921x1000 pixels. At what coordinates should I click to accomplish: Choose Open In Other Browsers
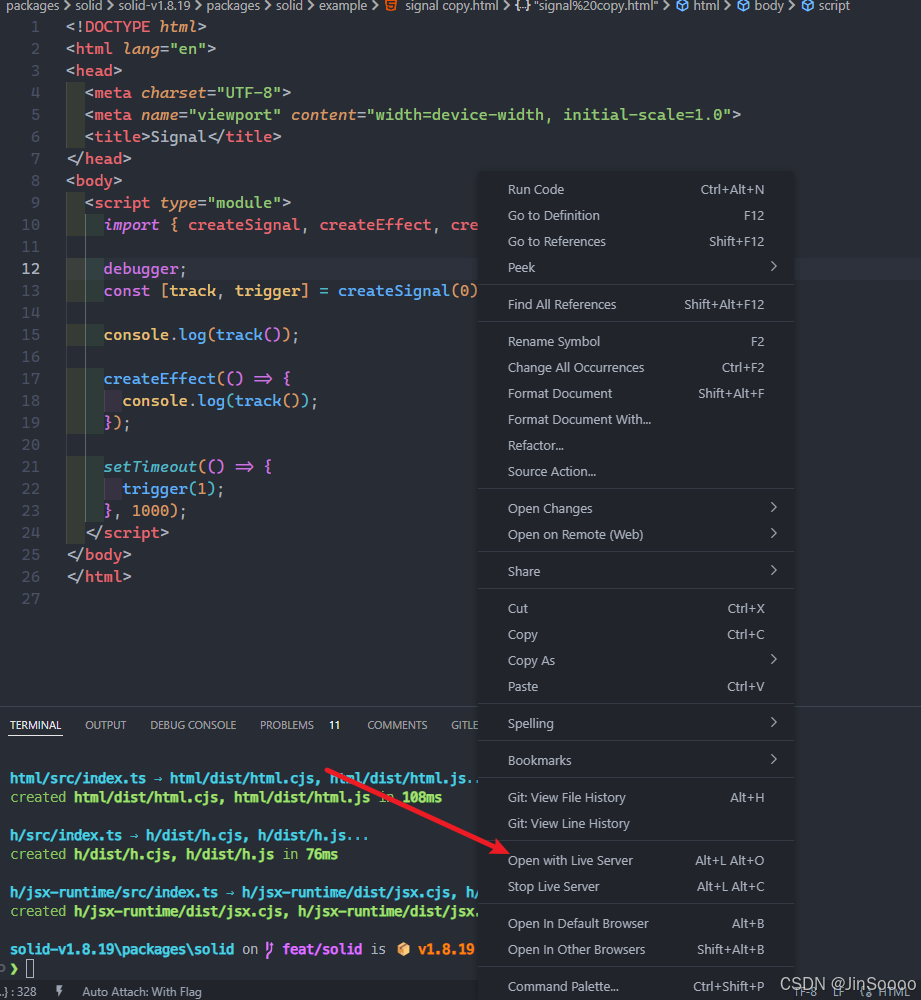click(635, 950)
